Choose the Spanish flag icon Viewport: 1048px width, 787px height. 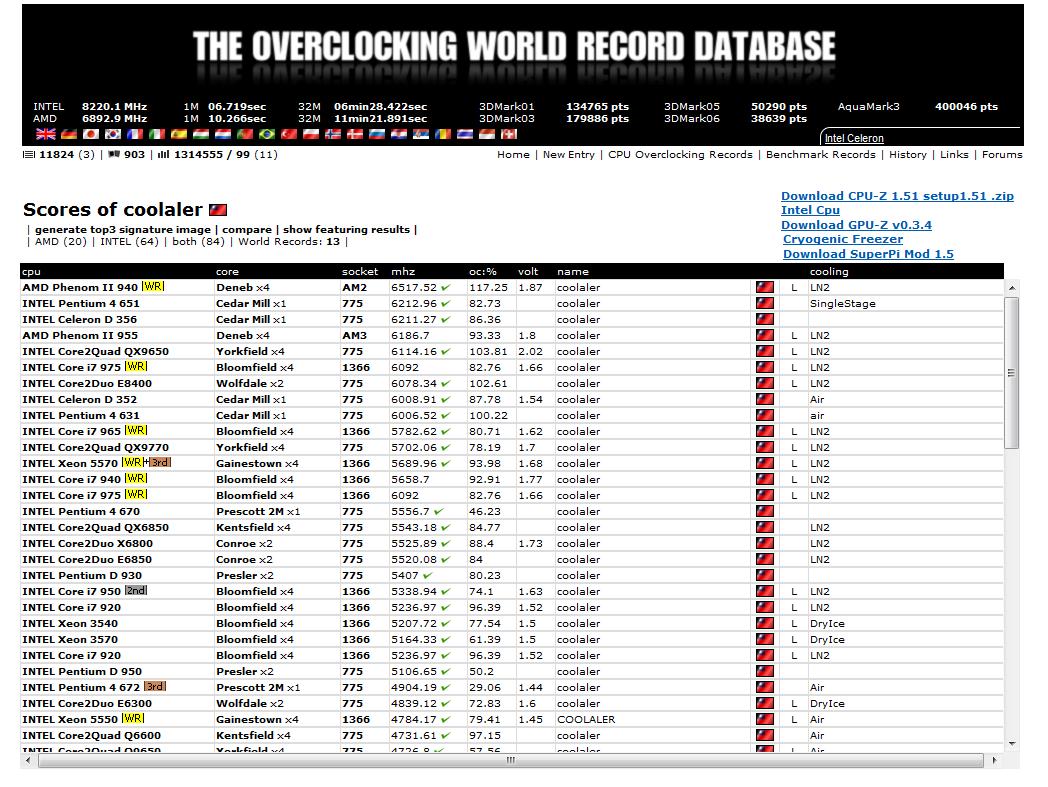179,134
